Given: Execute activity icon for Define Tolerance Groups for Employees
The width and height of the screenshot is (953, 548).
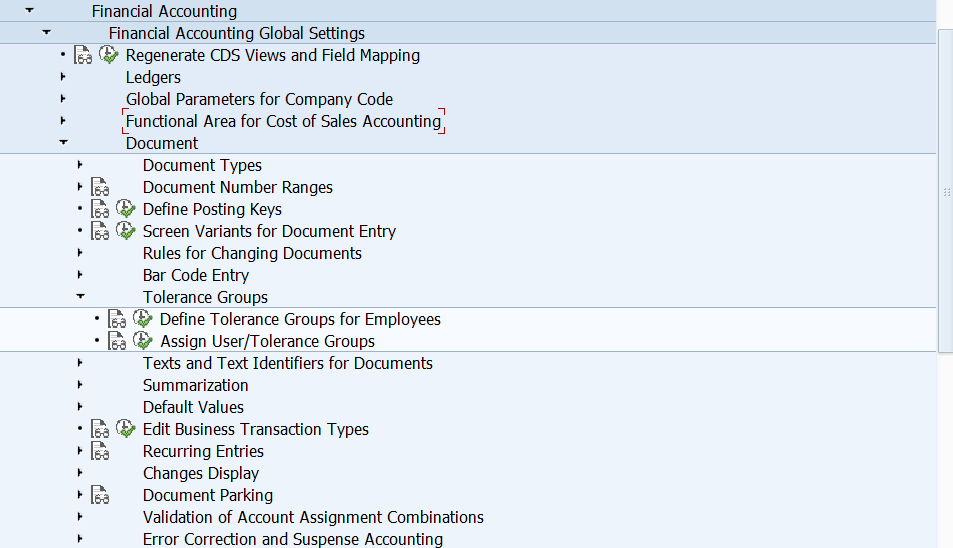Looking at the screenshot, I should point(142,318).
